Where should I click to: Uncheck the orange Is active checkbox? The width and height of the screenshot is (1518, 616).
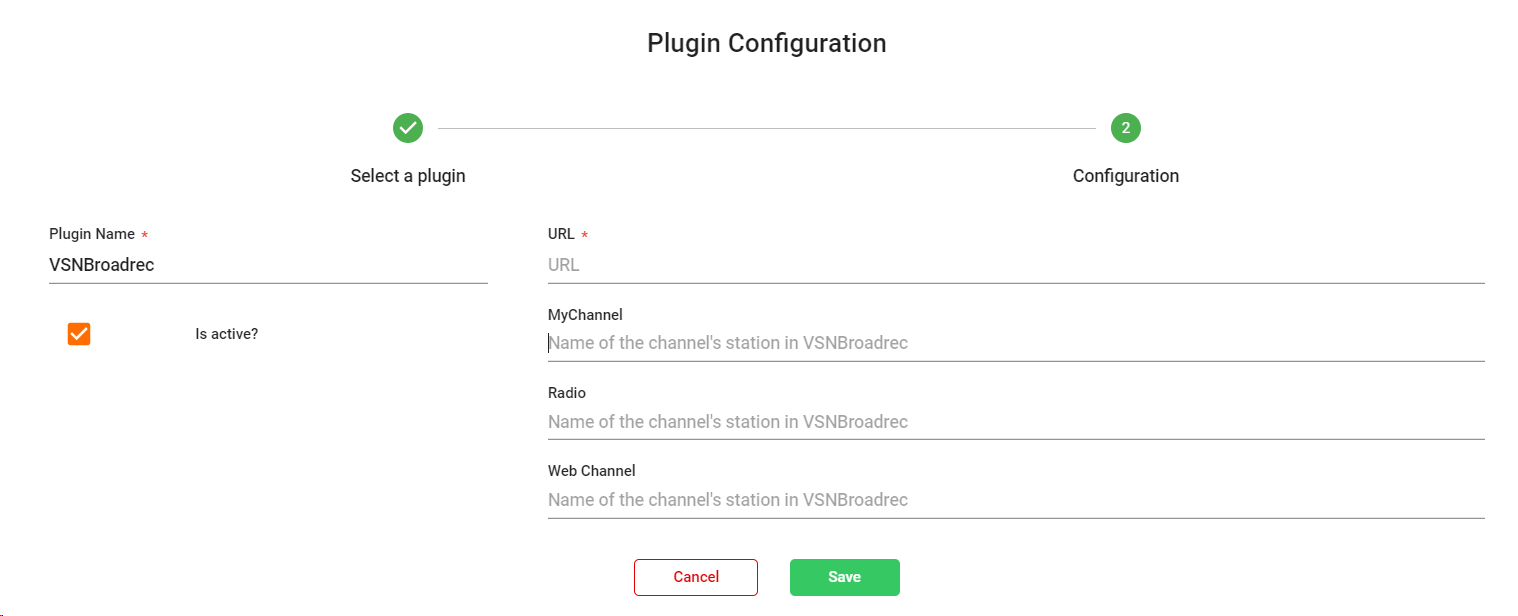[x=79, y=334]
